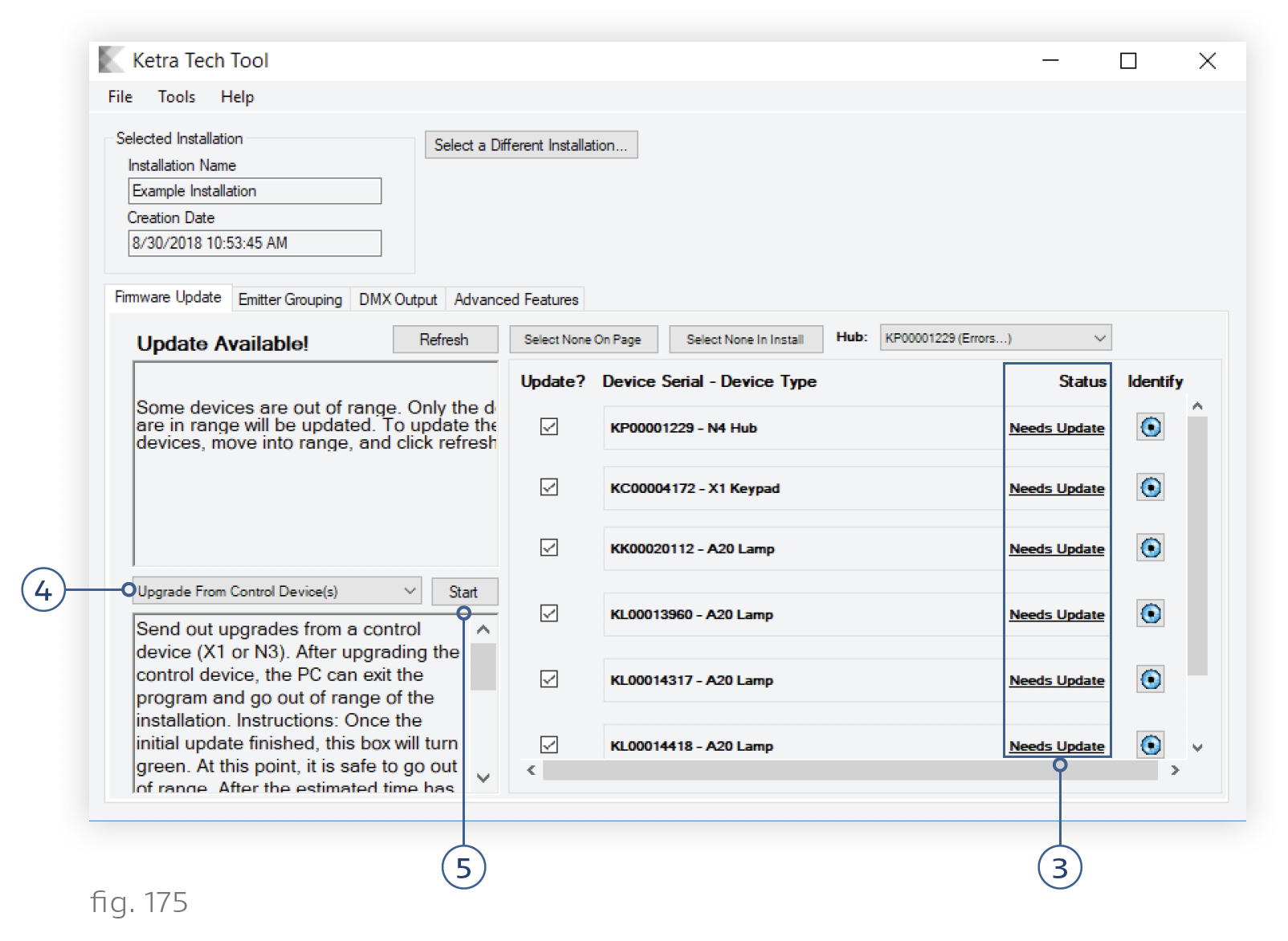Switch to the Advanced Features tab
The height and width of the screenshot is (941, 1288).
pyautogui.click(x=516, y=299)
